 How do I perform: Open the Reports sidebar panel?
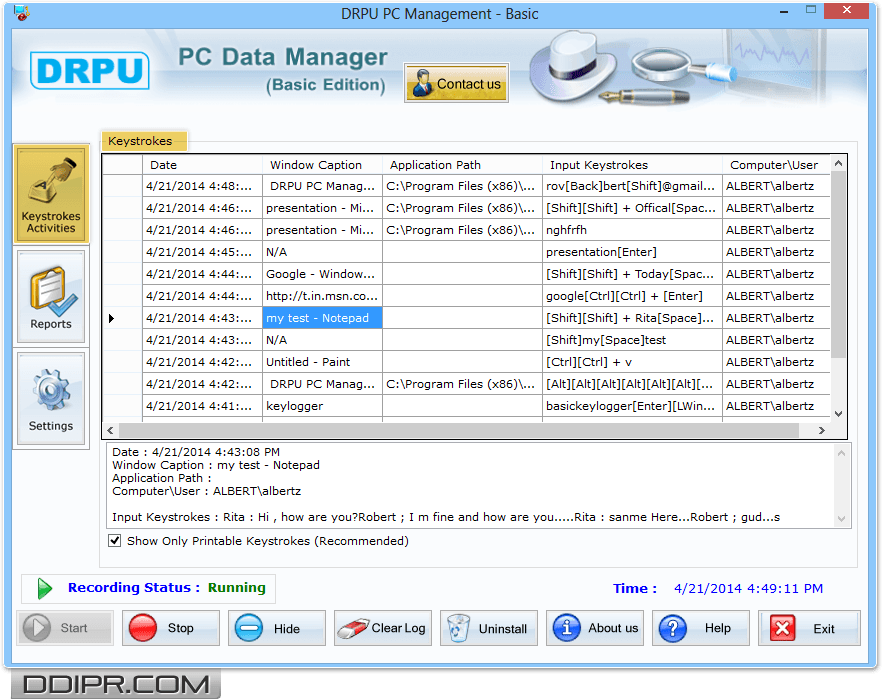click(51, 297)
